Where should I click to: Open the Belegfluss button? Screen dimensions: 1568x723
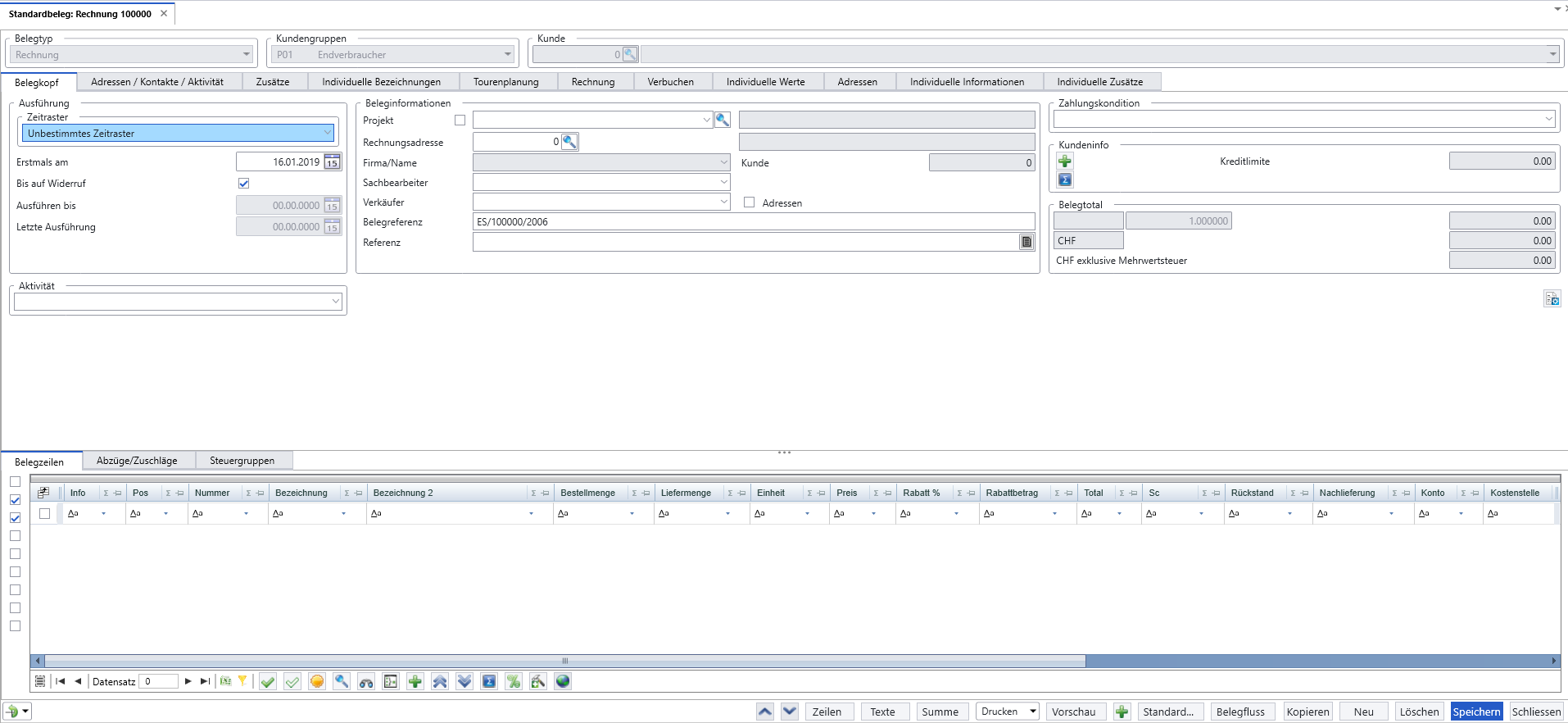[x=1241, y=712]
